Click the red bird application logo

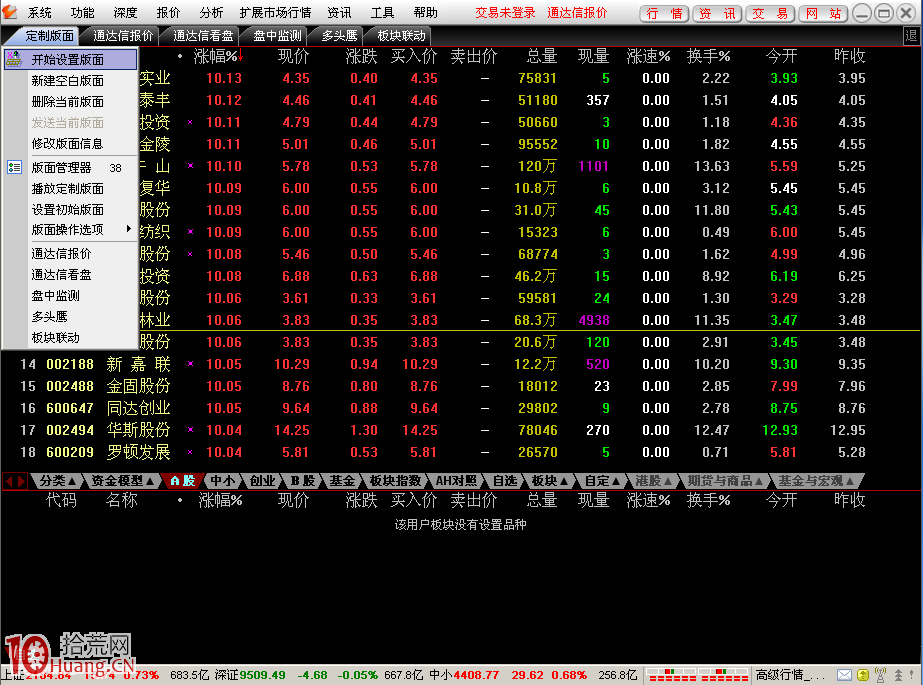coord(10,12)
